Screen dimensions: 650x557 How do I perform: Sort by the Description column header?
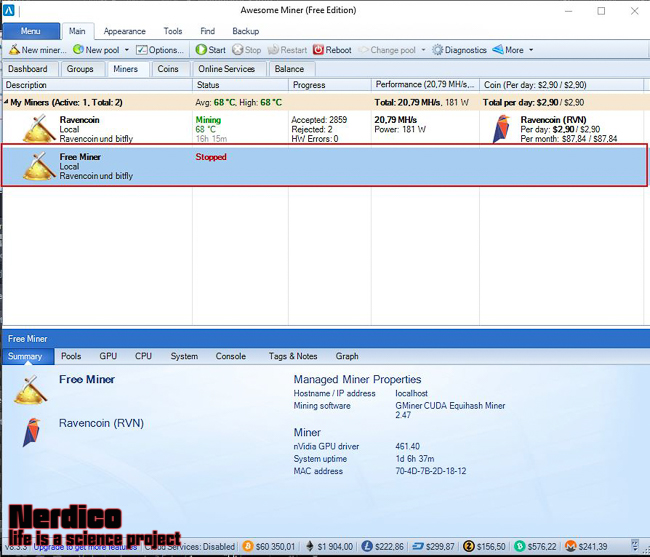[x=97, y=85]
